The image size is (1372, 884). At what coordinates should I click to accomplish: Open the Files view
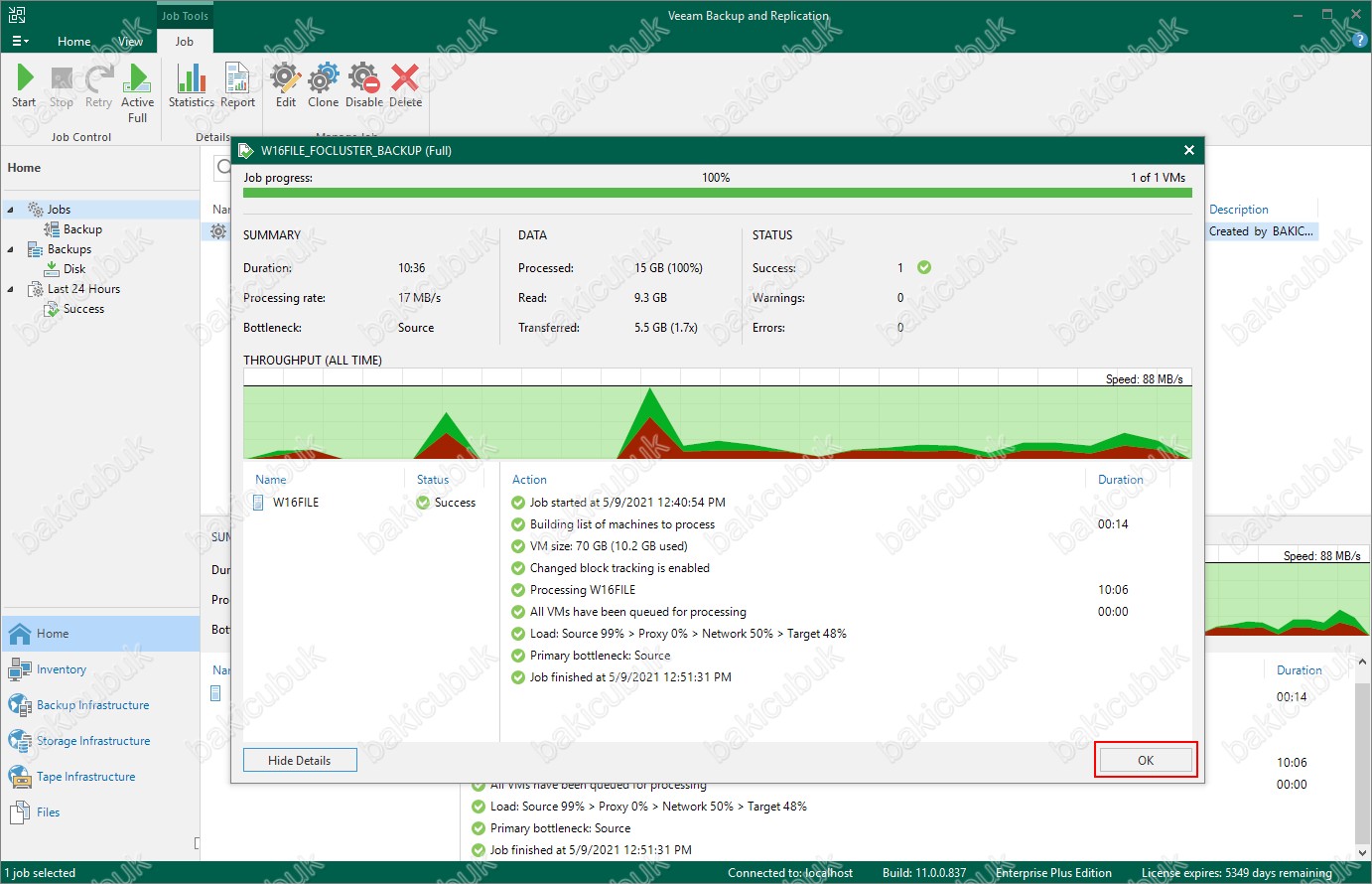point(101,812)
